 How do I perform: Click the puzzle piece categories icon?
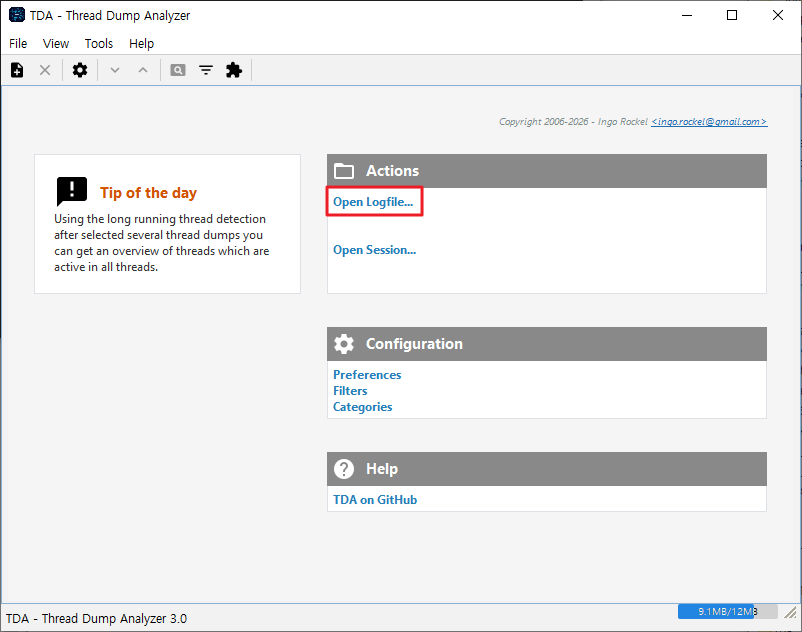coord(234,70)
